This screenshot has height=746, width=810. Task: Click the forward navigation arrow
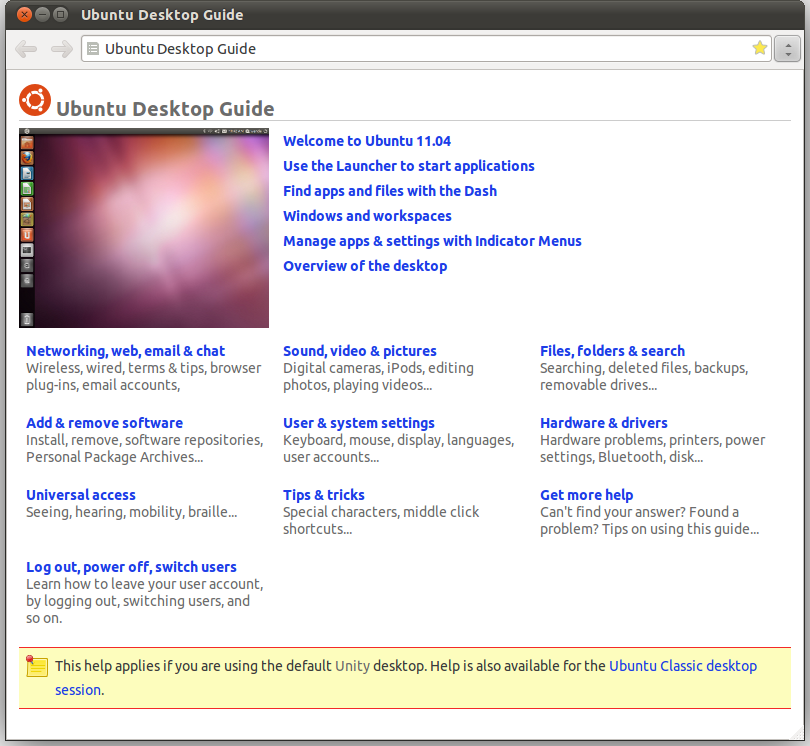coord(62,49)
